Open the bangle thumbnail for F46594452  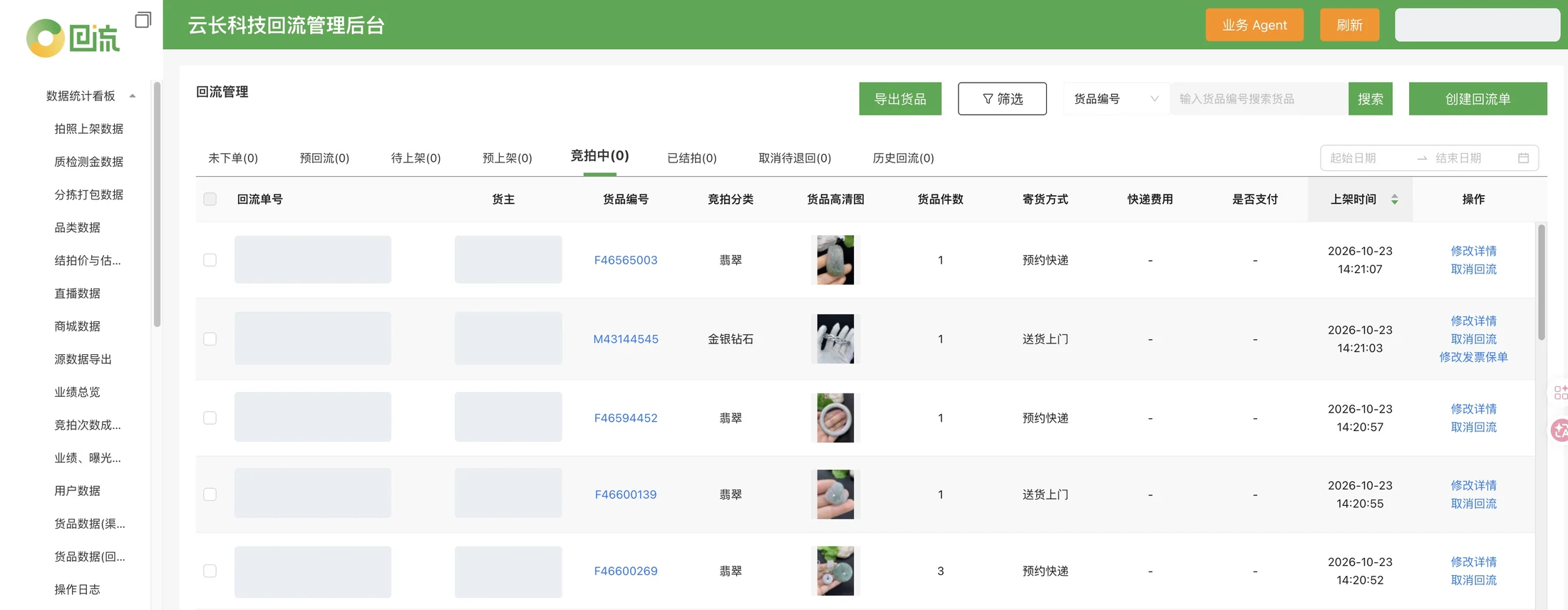[835, 418]
